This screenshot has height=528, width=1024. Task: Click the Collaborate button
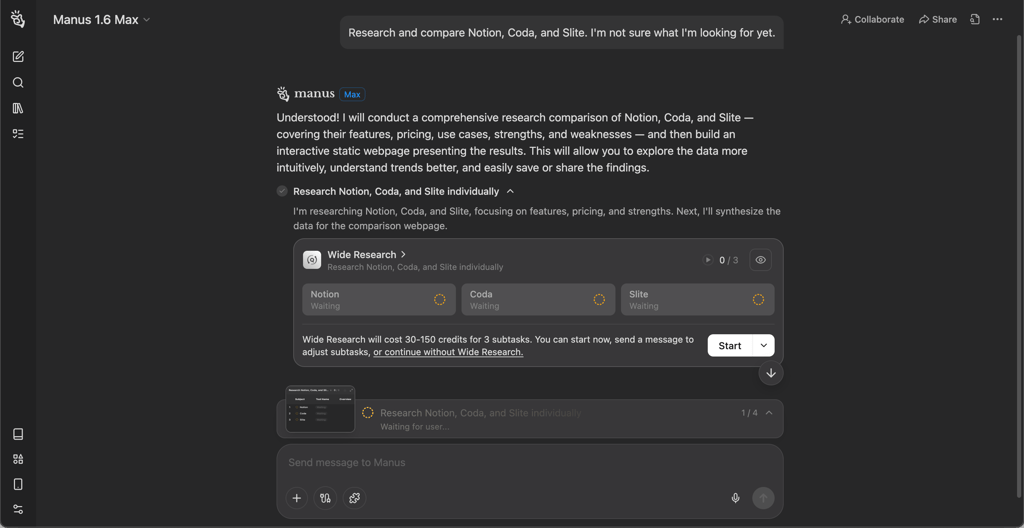[x=872, y=20]
